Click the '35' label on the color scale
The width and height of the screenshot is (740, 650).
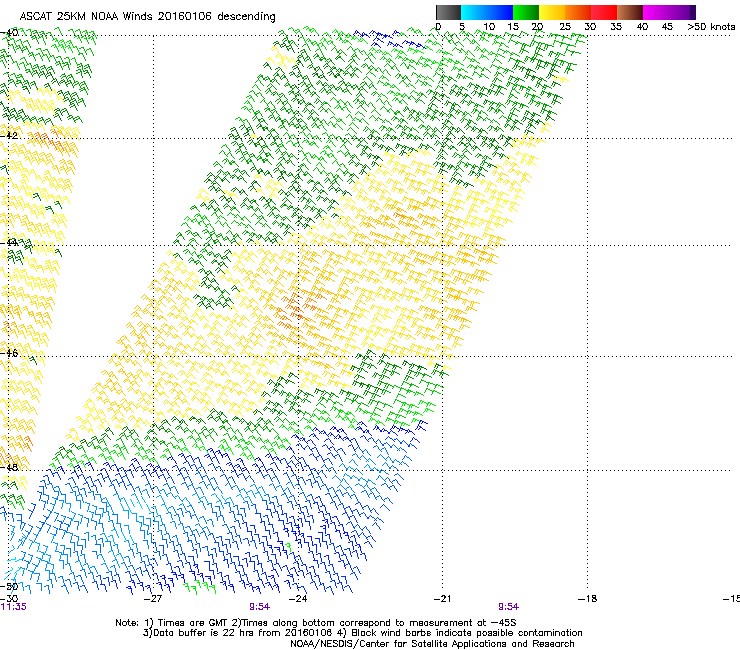click(x=616, y=26)
